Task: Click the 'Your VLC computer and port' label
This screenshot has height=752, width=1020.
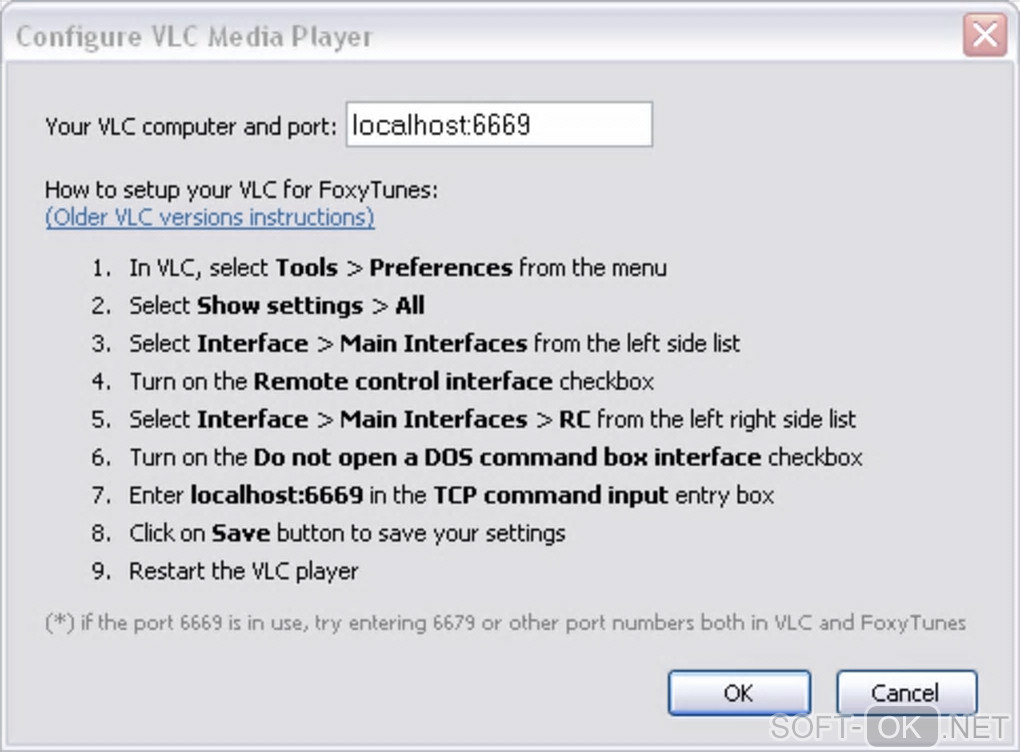Action: [191, 127]
